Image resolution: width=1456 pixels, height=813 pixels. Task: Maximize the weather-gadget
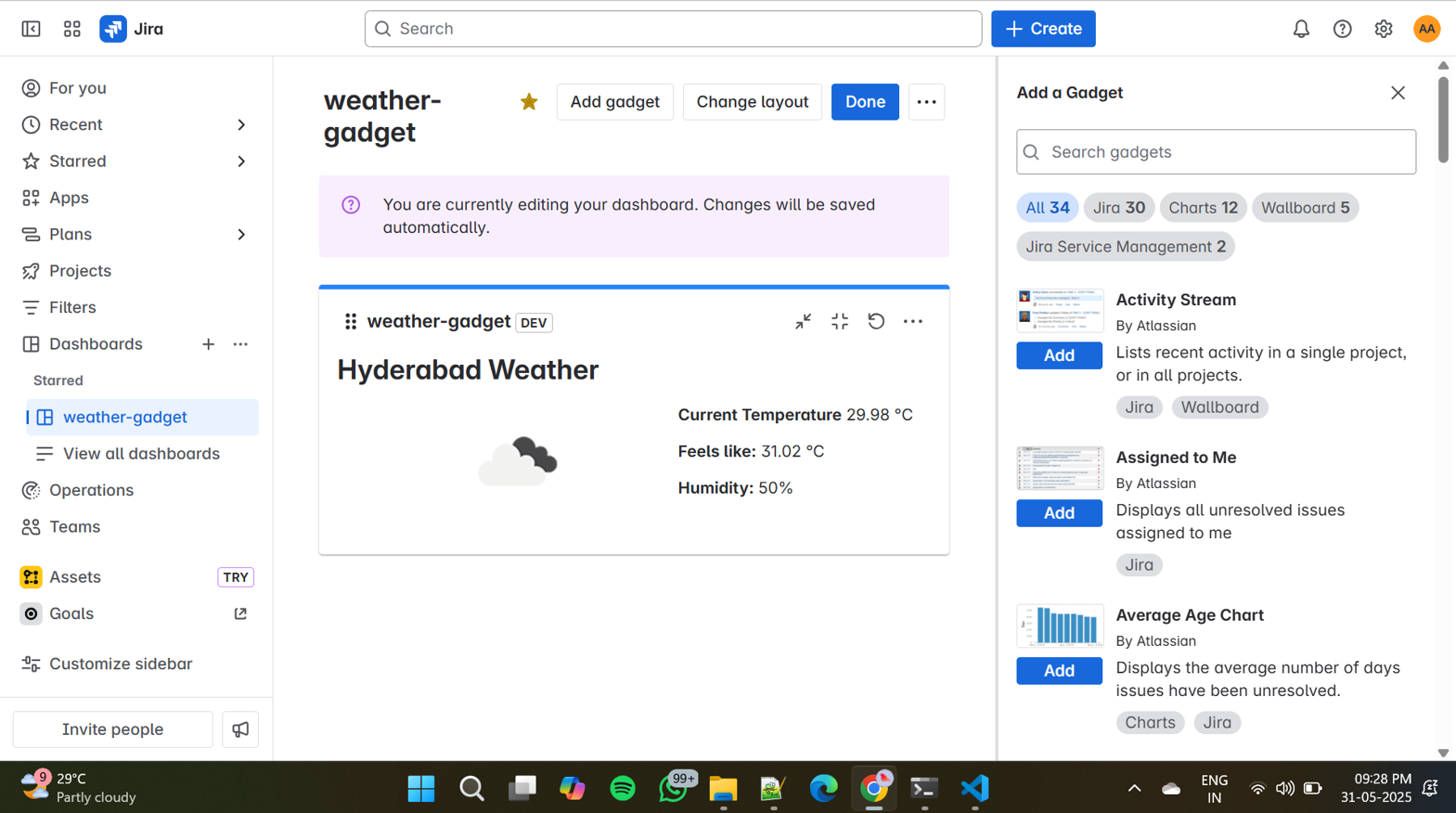tap(840, 321)
